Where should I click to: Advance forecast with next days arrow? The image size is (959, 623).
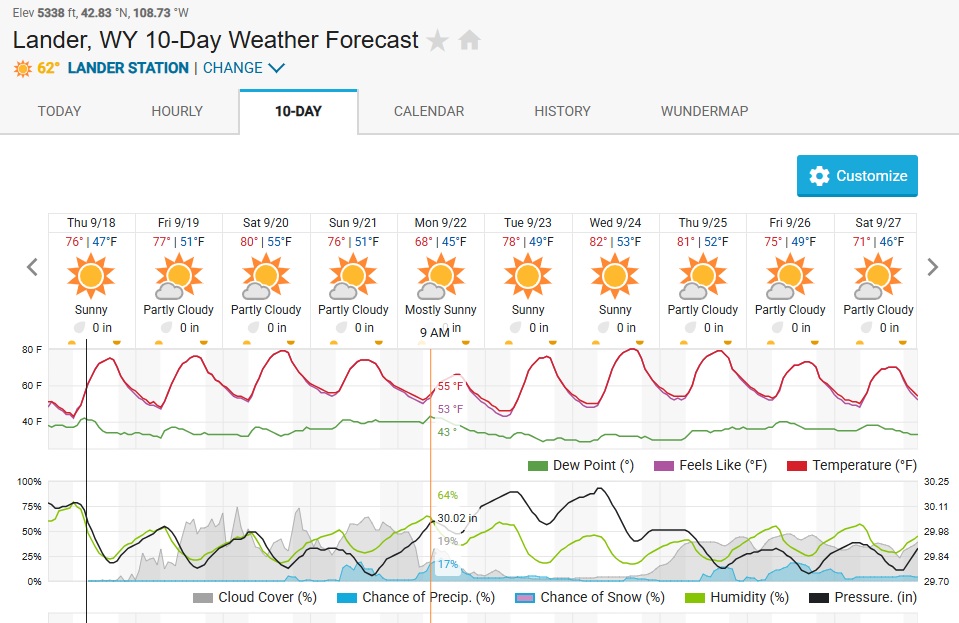tap(933, 267)
